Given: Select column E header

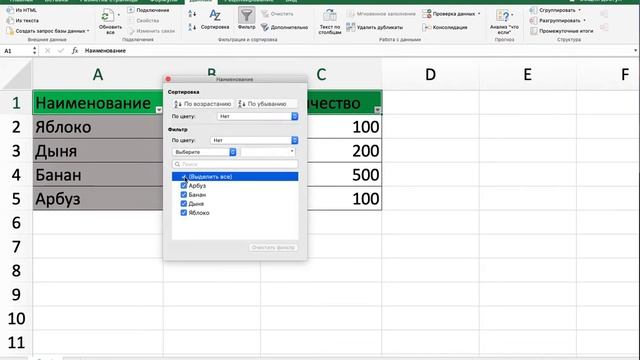Looking at the screenshot, I should [x=527, y=75].
